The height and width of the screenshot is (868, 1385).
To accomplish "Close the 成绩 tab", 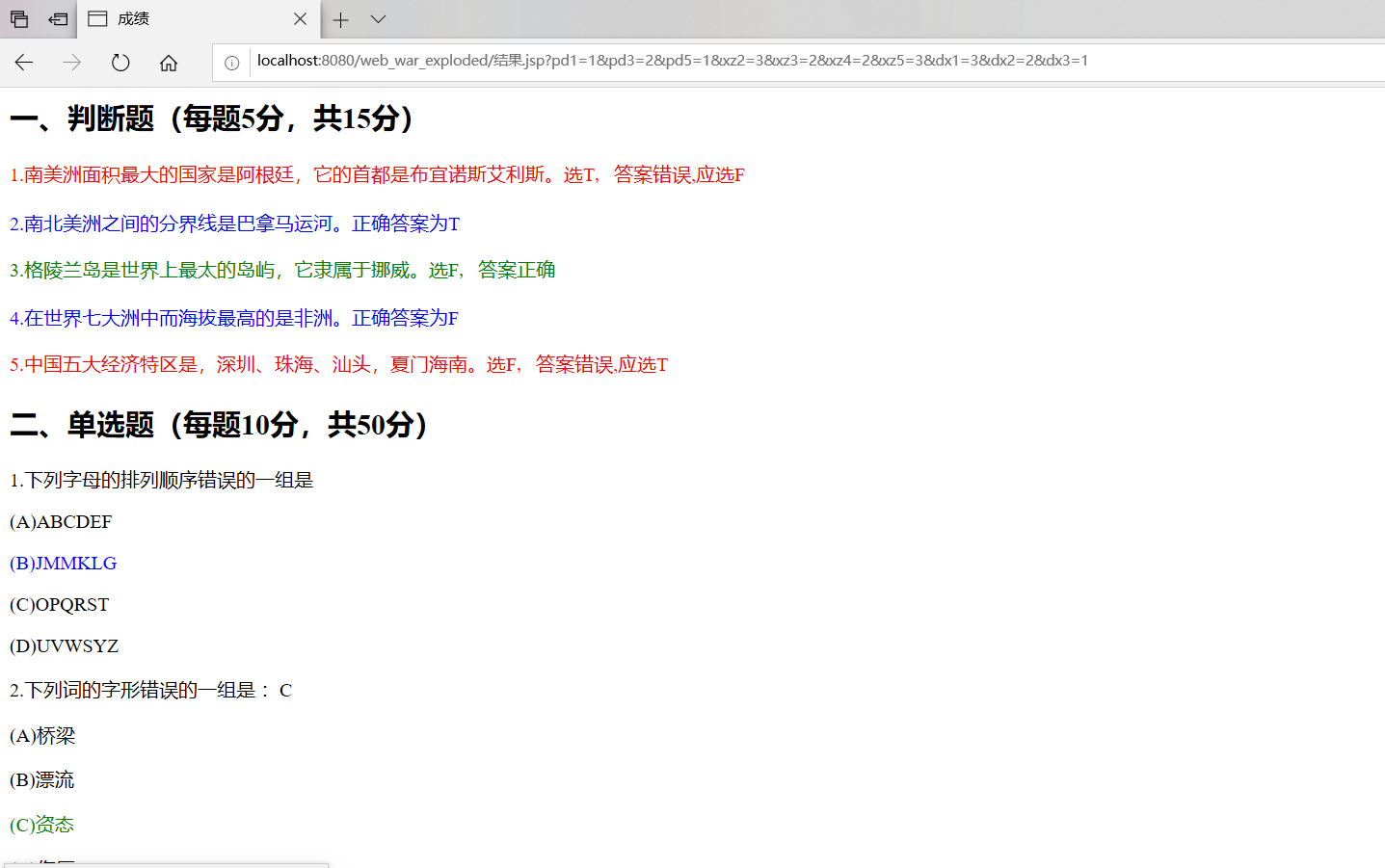I will point(300,19).
